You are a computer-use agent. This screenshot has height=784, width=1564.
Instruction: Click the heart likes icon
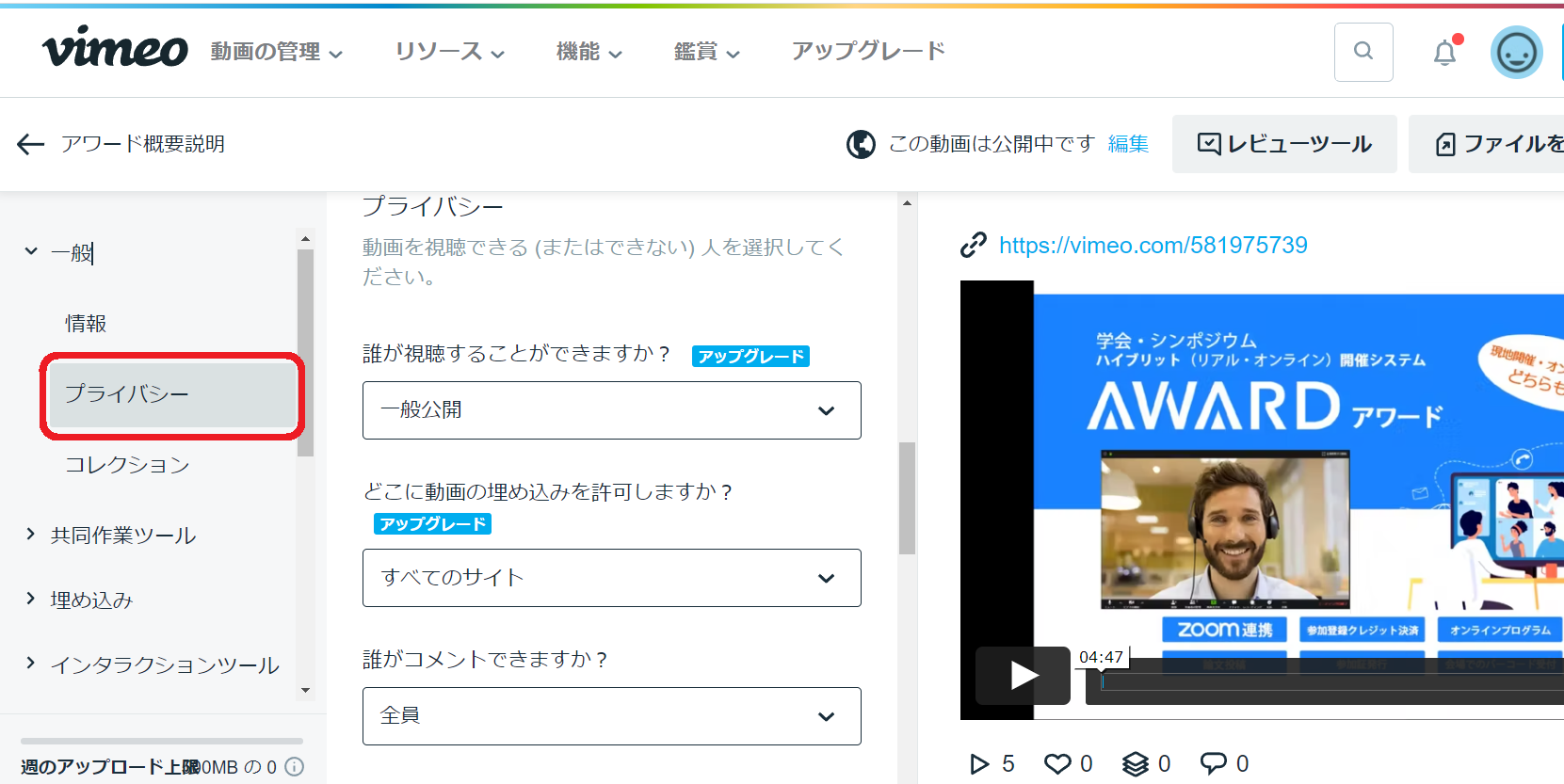coord(1057,763)
